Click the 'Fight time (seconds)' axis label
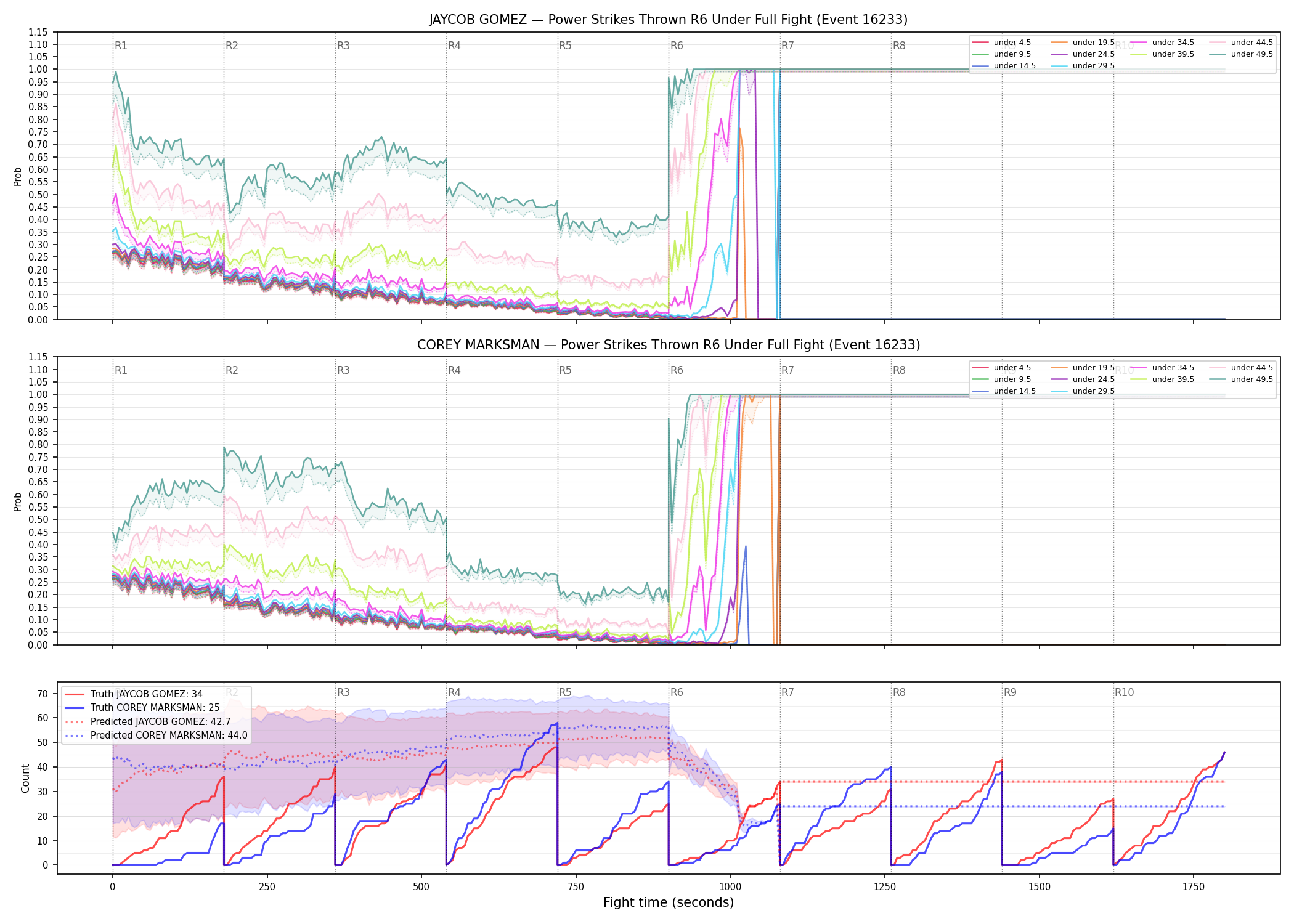The image size is (1294, 924). [669, 902]
